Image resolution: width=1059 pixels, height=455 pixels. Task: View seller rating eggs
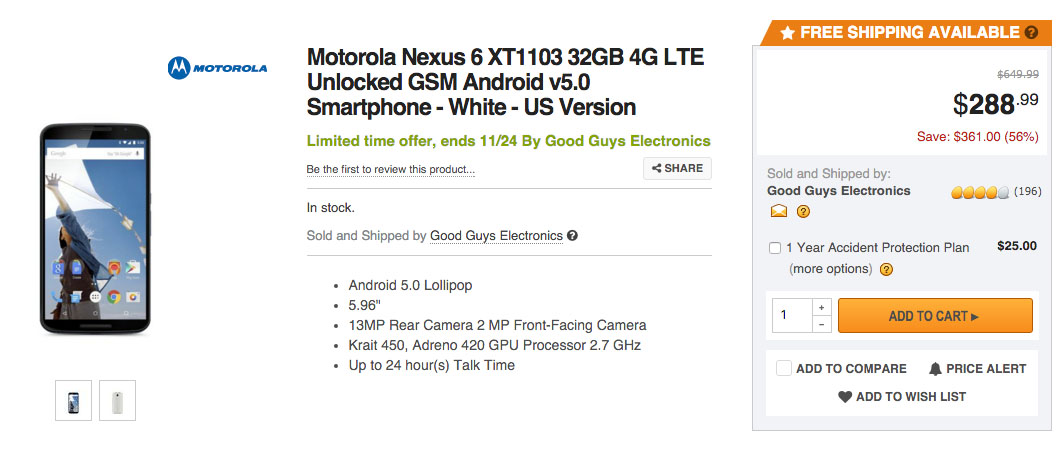tap(979, 191)
